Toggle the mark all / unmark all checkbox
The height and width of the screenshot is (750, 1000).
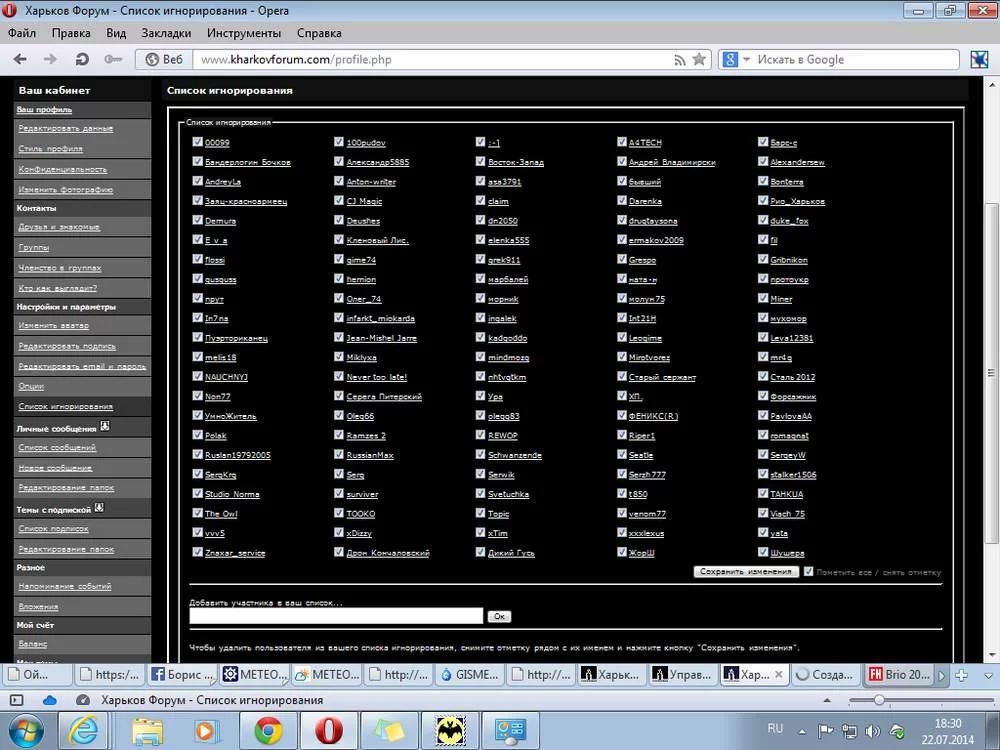pos(808,572)
